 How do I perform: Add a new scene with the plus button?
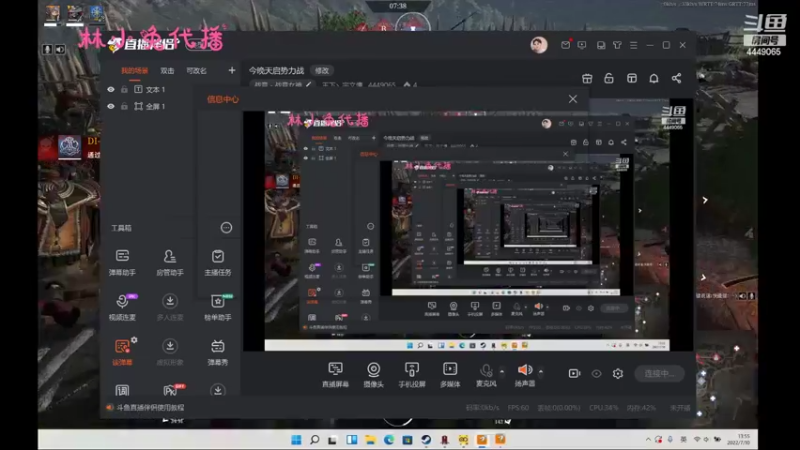(x=232, y=70)
